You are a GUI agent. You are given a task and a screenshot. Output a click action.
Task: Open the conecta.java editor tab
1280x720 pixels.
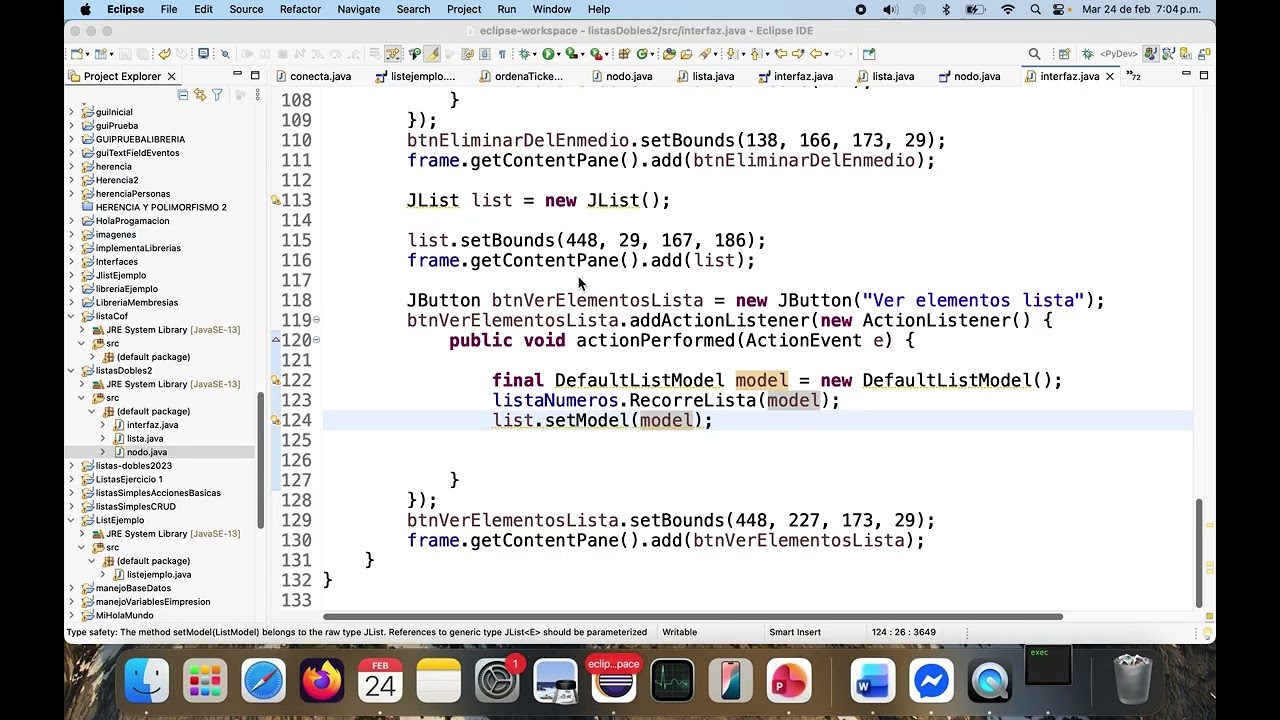pos(313,76)
